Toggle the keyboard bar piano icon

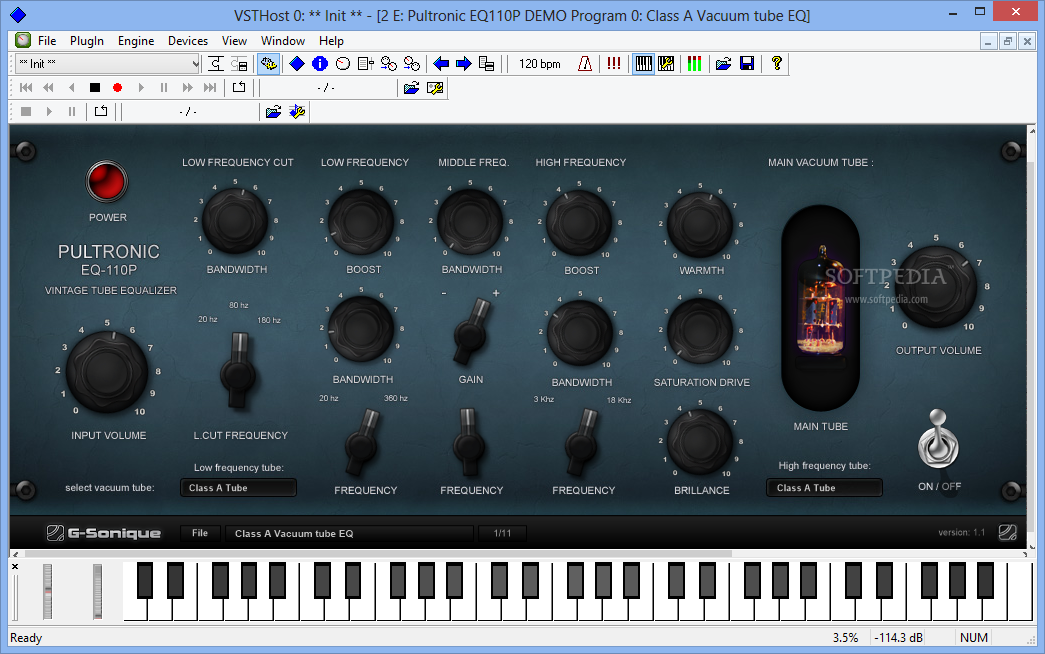click(x=643, y=64)
